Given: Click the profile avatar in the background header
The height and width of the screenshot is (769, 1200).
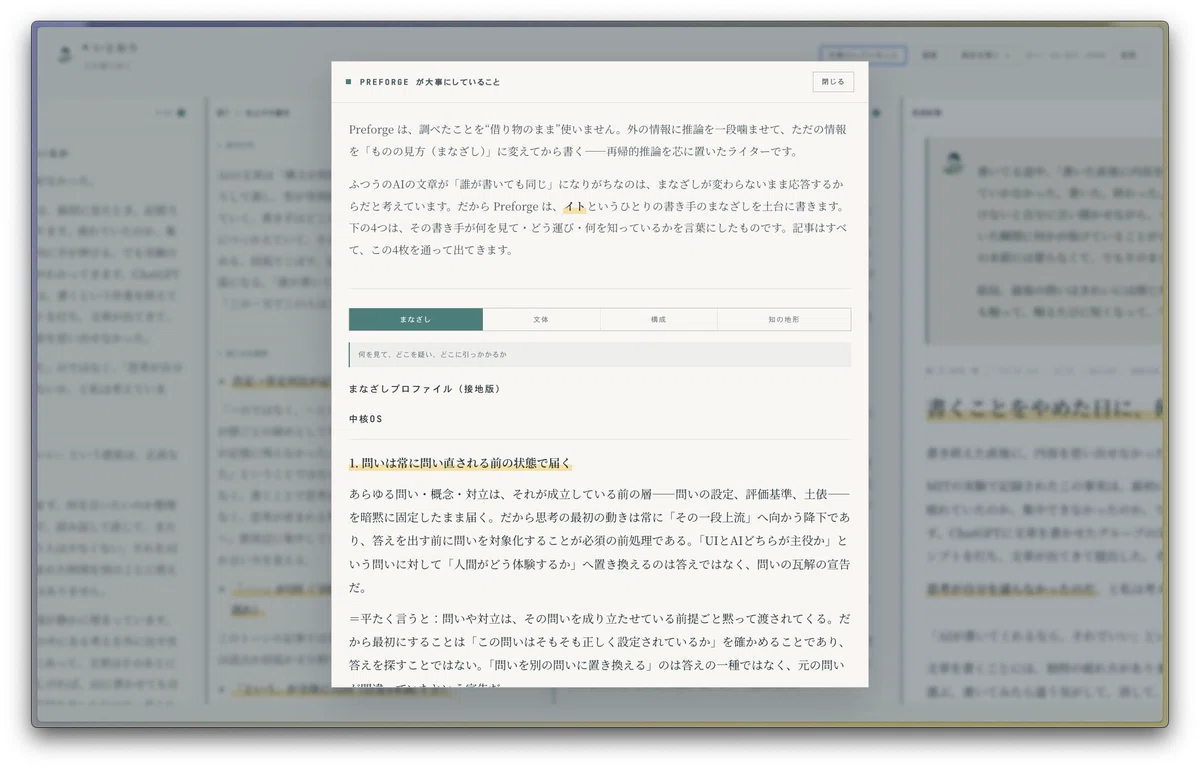Looking at the screenshot, I should 65,55.
